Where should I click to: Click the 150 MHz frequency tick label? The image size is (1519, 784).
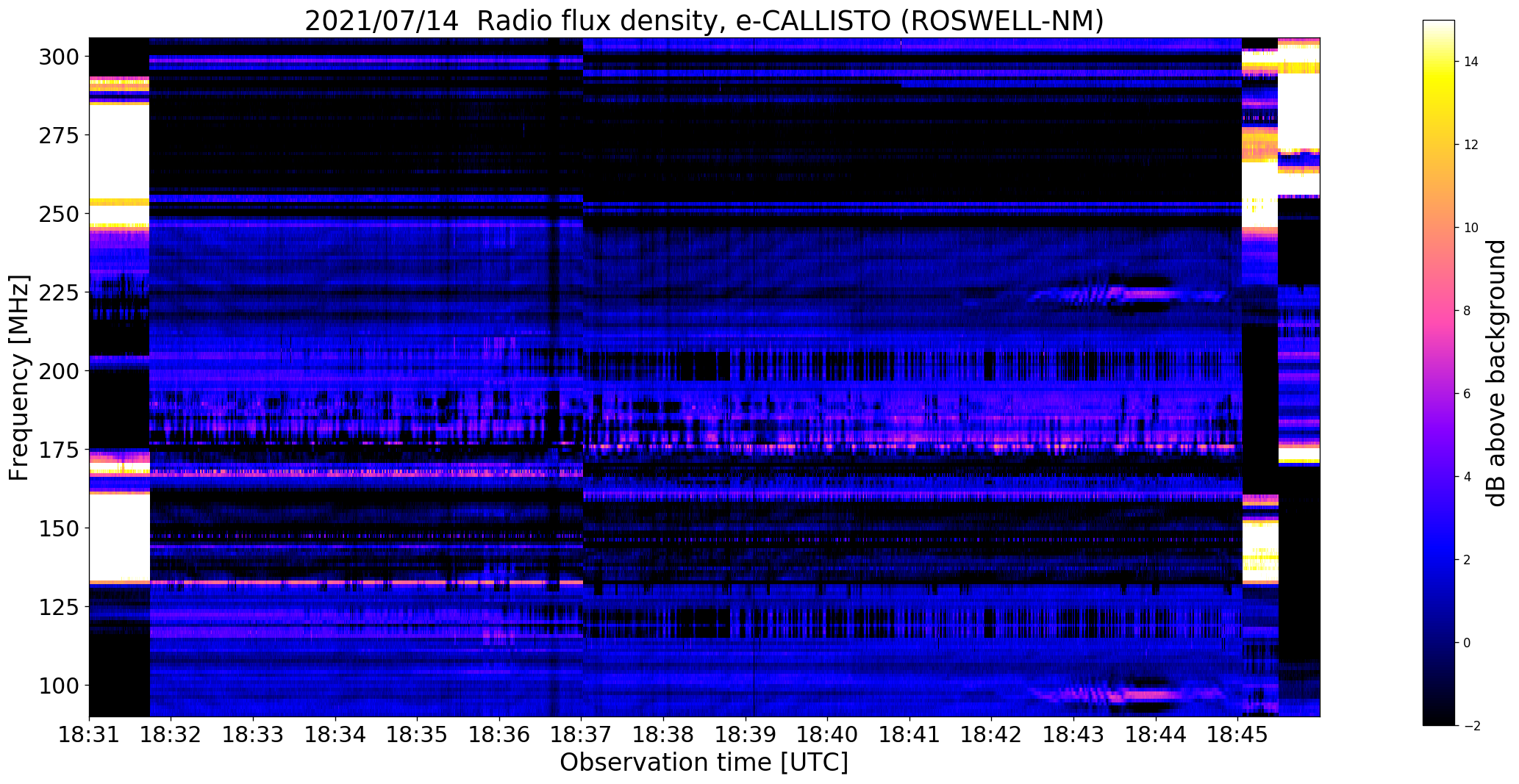[60, 528]
